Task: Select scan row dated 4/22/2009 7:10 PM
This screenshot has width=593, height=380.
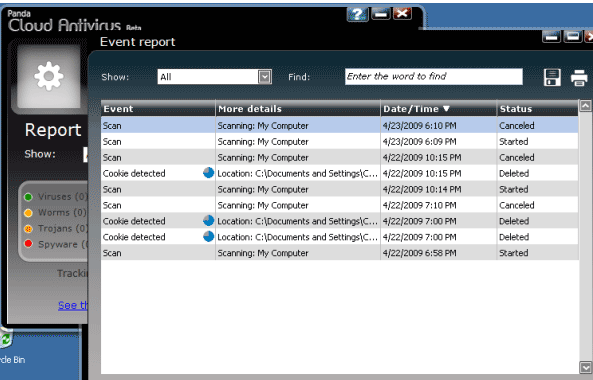Action: (x=340, y=205)
